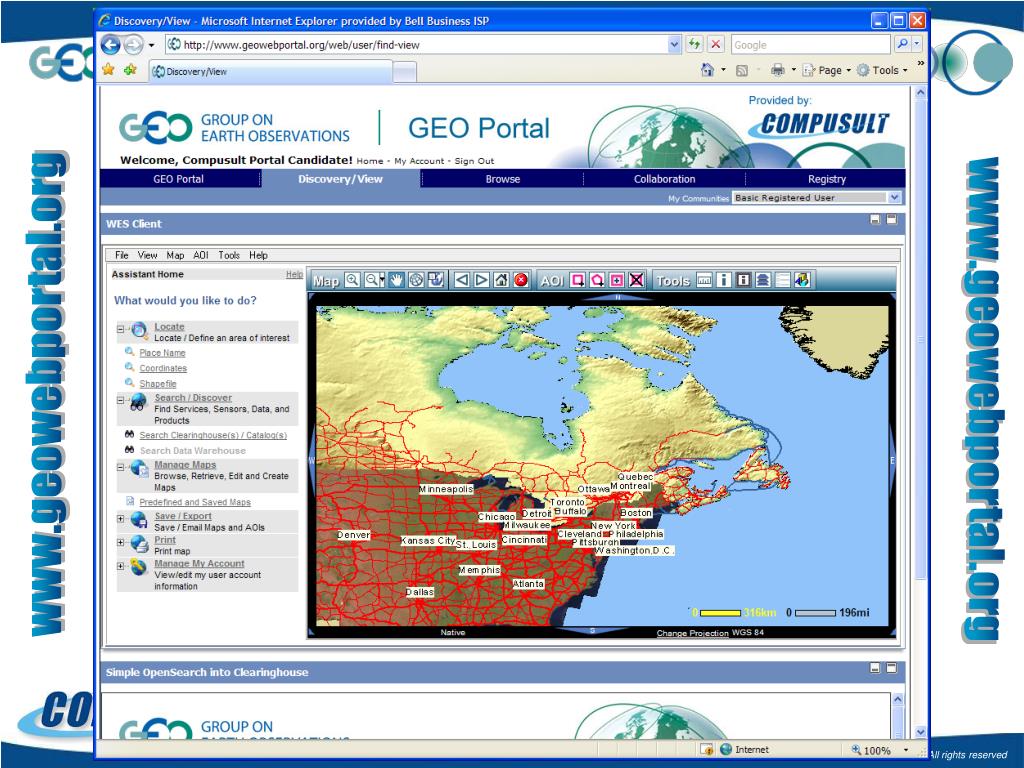
Task: Click the browser refresh button
Action: pos(694,44)
